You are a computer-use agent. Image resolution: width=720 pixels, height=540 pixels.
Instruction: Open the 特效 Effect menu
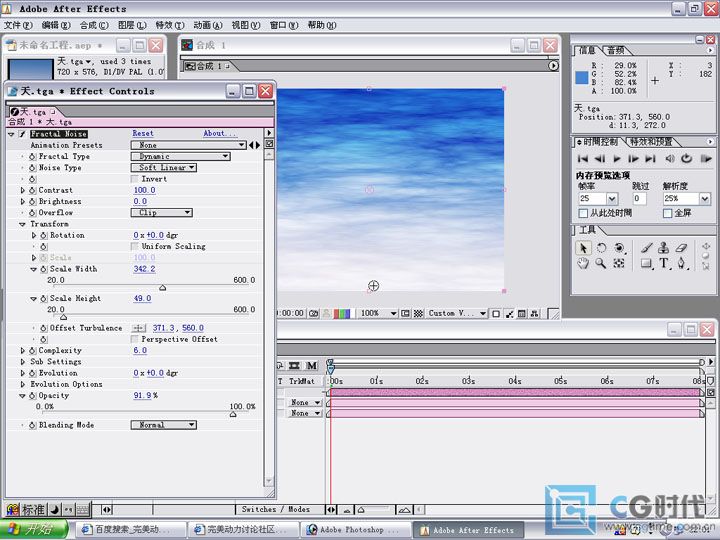pos(170,25)
